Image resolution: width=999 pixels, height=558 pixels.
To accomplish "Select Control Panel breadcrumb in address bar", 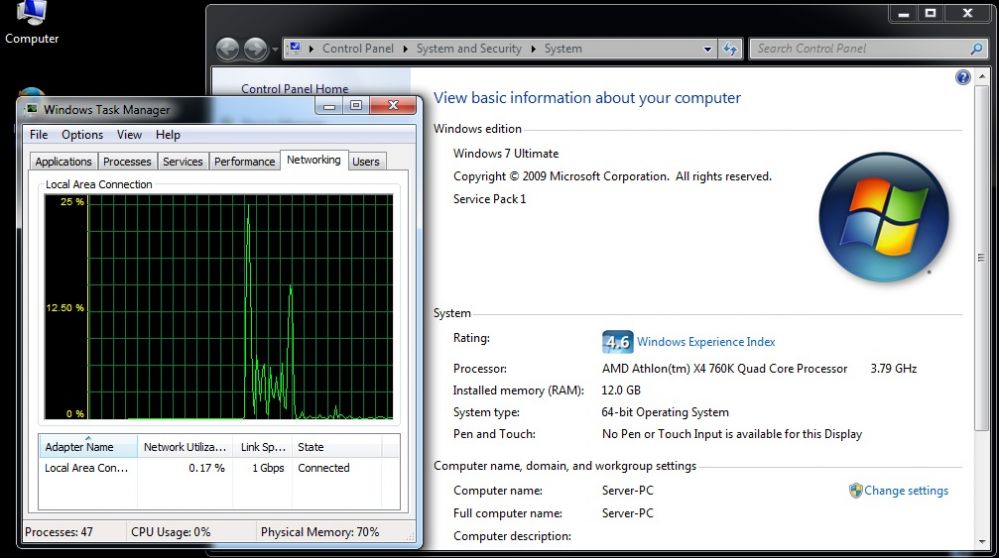I will tap(357, 48).
